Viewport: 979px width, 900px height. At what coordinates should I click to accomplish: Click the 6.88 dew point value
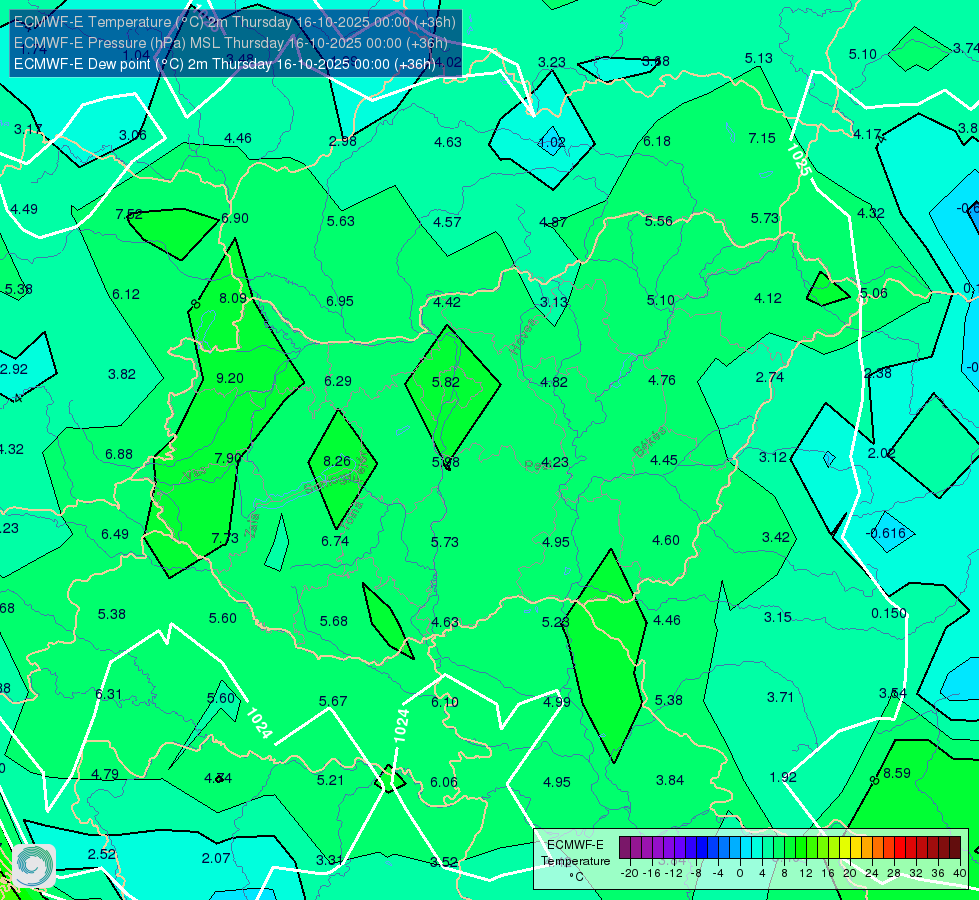pyautogui.click(x=119, y=455)
